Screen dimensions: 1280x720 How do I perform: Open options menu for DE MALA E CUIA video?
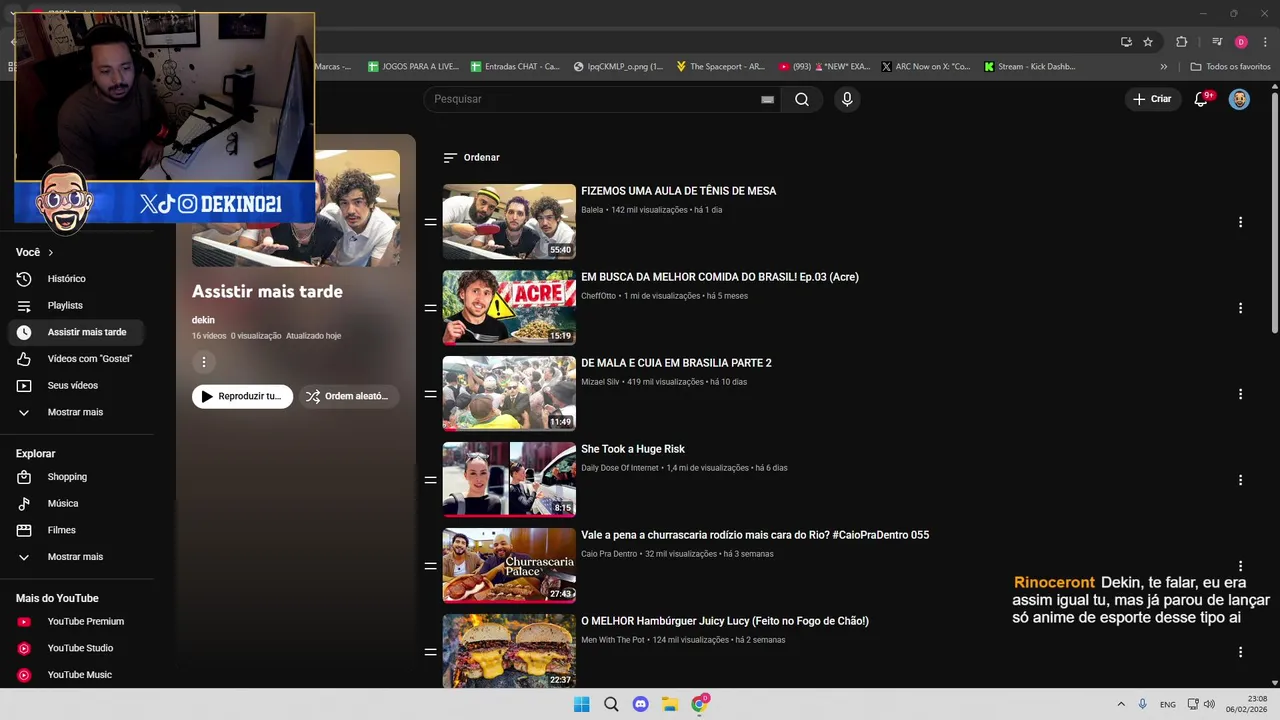[1240, 394]
